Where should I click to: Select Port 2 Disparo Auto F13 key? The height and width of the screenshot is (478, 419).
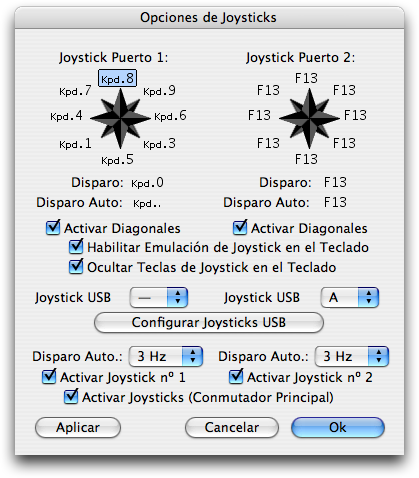335,202
